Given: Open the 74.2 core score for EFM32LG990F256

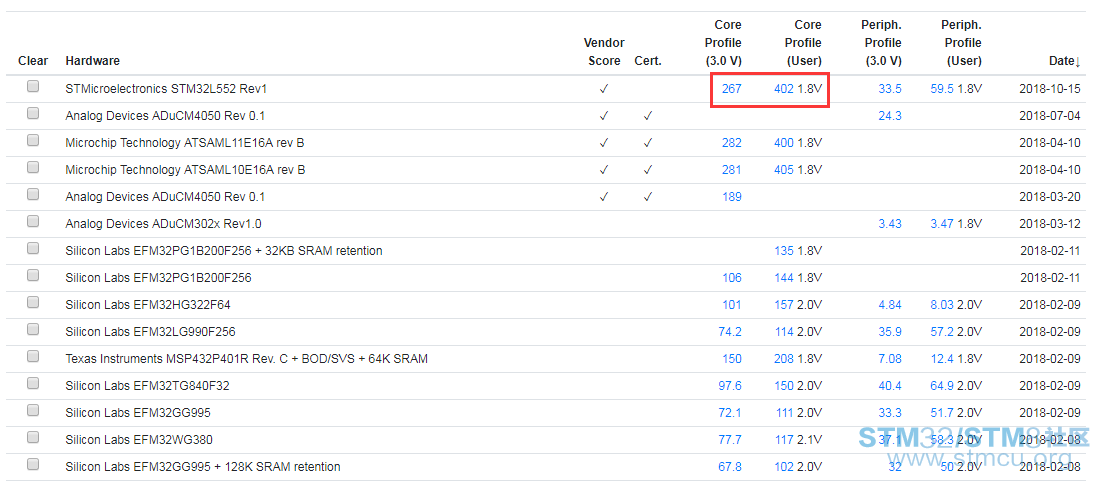Looking at the screenshot, I should (730, 331).
